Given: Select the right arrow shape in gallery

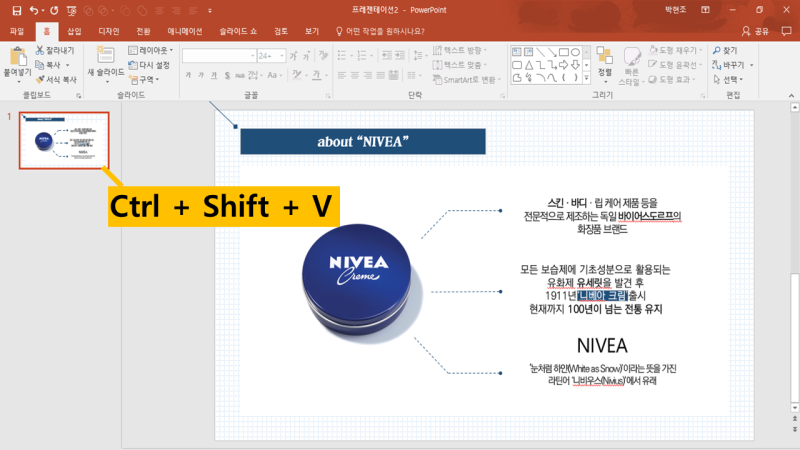Looking at the screenshot, I should pos(564,65).
